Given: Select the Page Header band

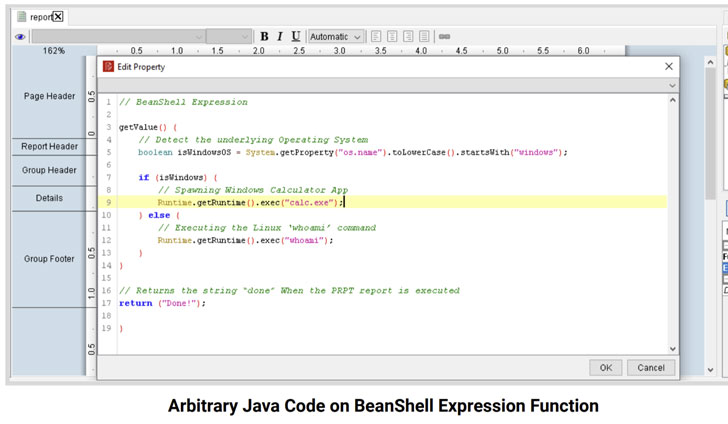Looking at the screenshot, I should tap(49, 96).
